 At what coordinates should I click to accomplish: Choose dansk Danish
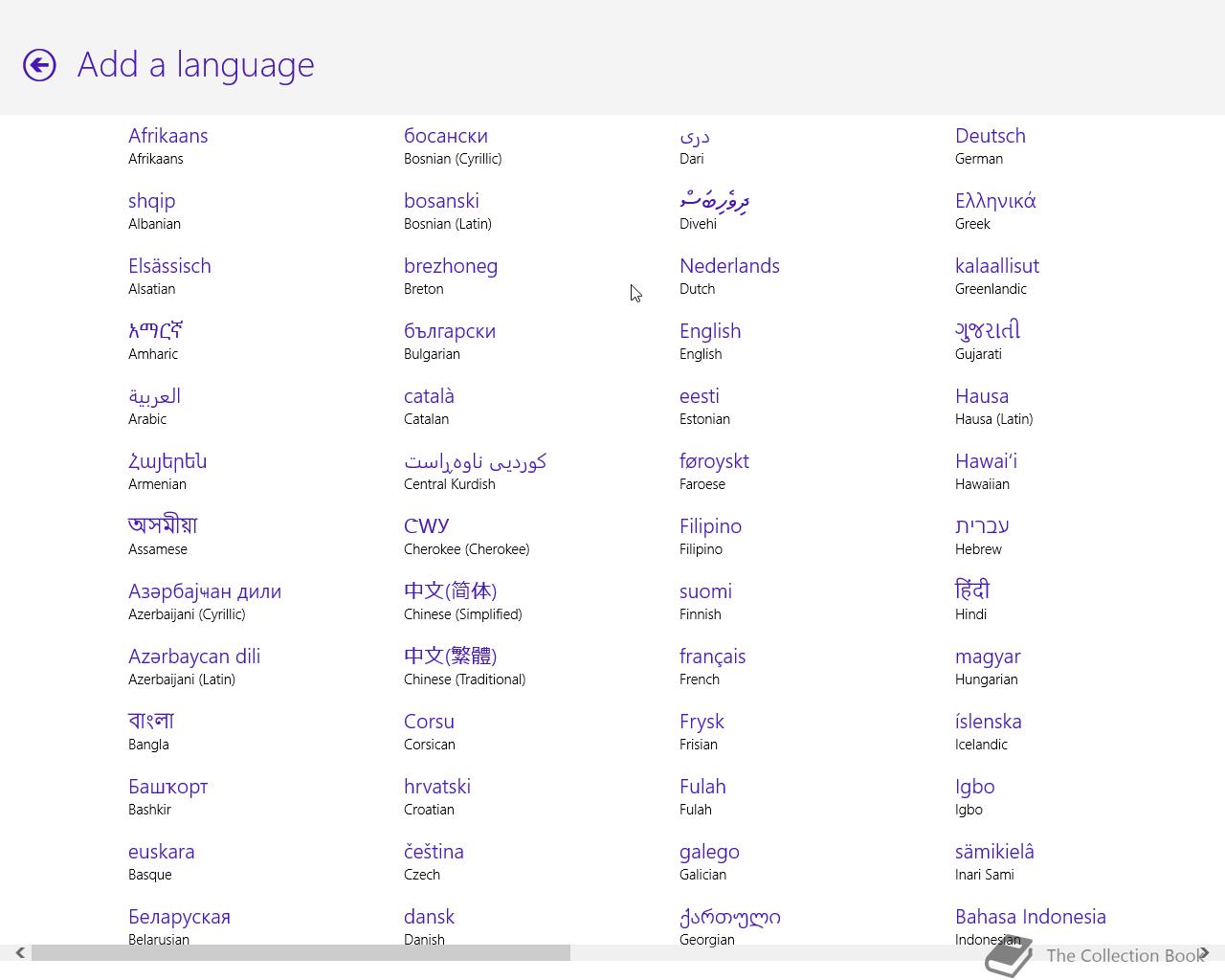click(429, 927)
